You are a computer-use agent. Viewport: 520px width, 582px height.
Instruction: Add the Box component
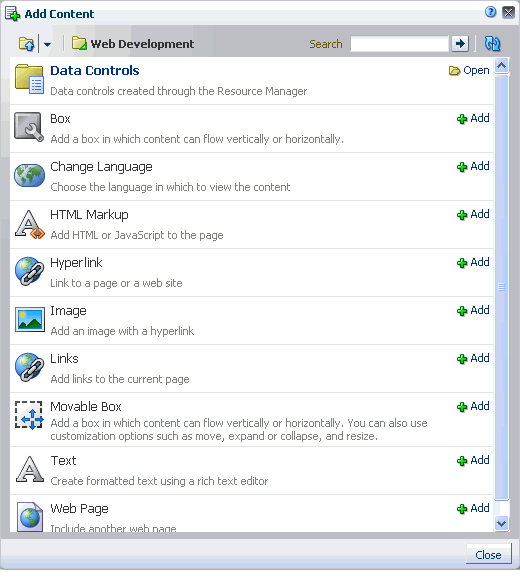480,118
